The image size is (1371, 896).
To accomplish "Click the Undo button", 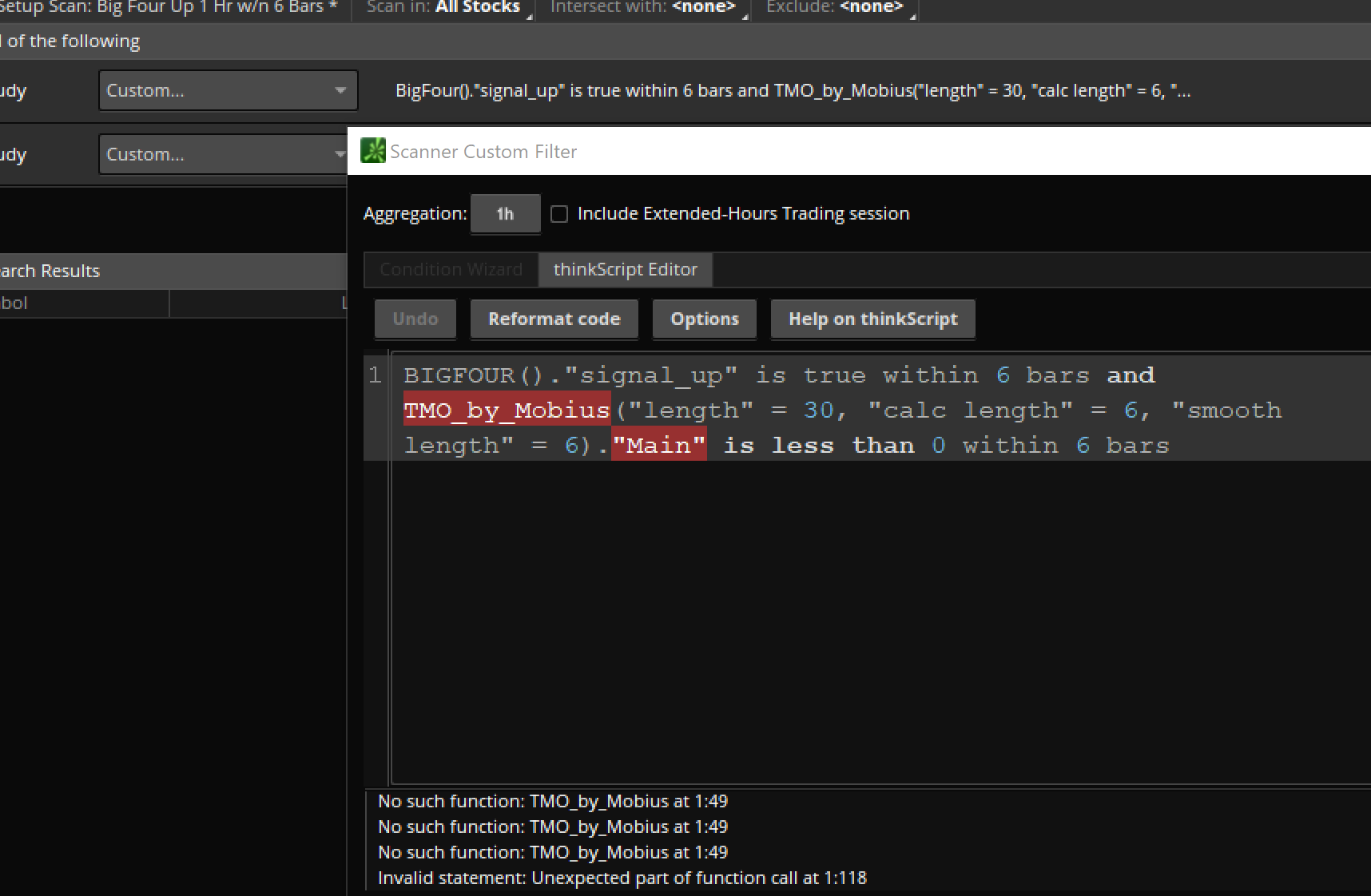I will click(x=415, y=319).
